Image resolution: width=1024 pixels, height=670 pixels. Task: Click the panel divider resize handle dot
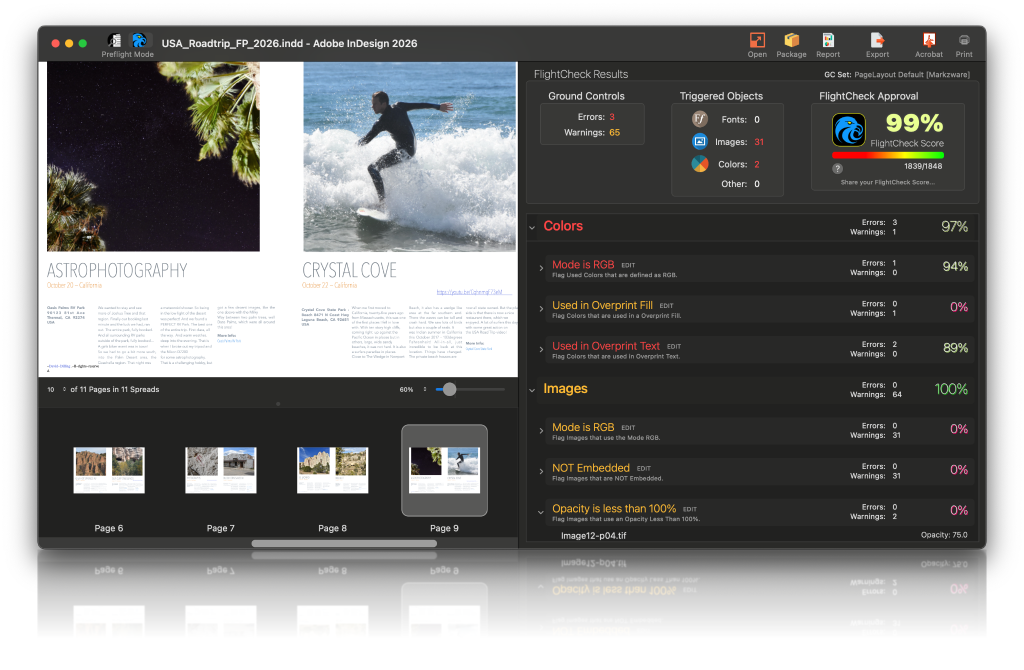click(278, 404)
